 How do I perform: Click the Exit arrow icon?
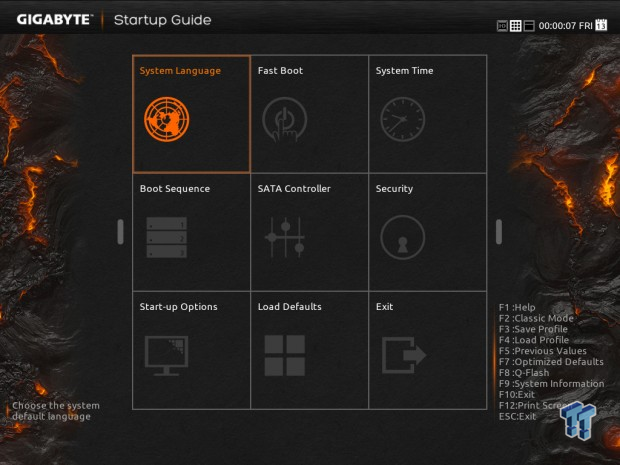click(404, 355)
